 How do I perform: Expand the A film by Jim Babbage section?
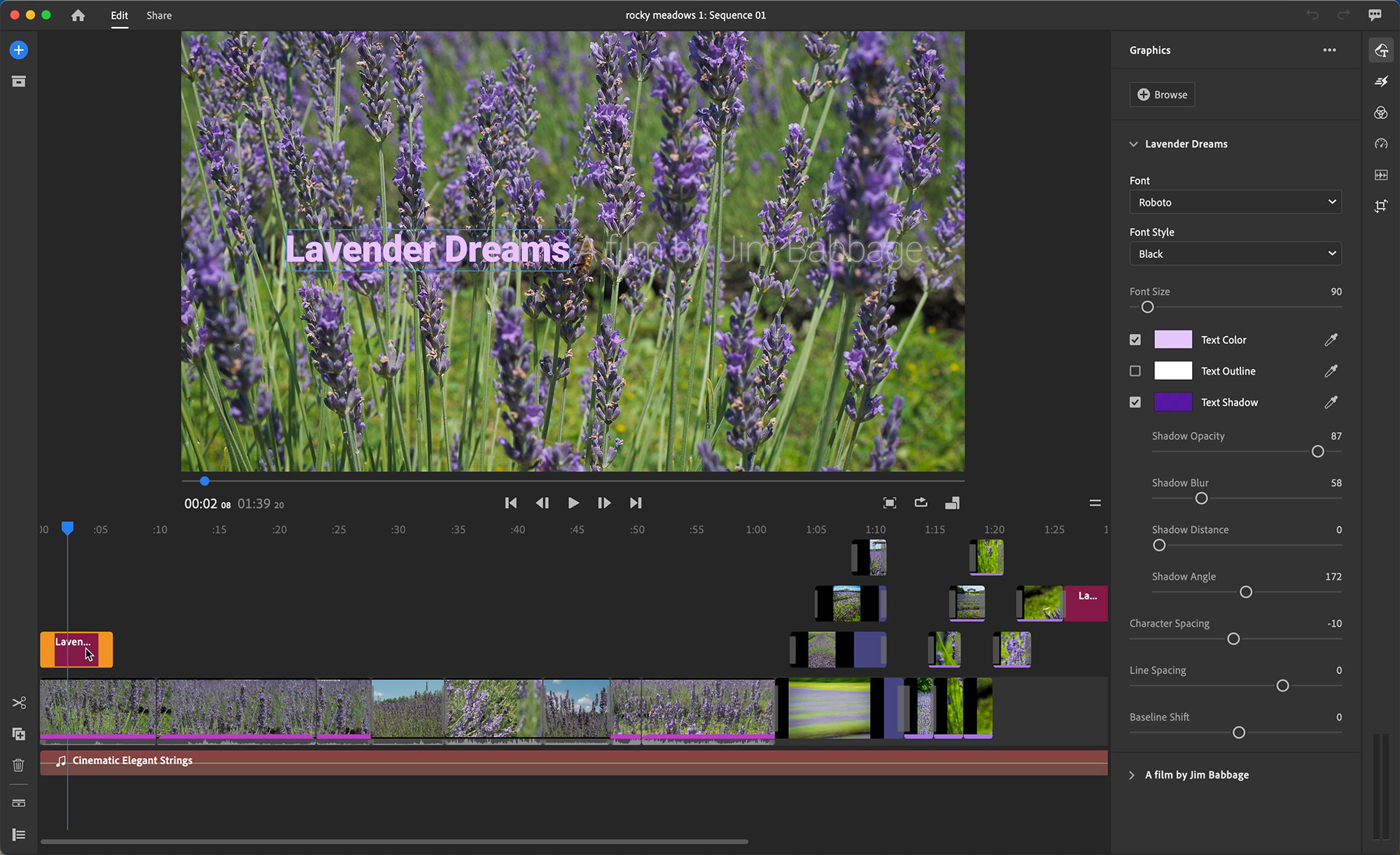pyautogui.click(x=1132, y=775)
